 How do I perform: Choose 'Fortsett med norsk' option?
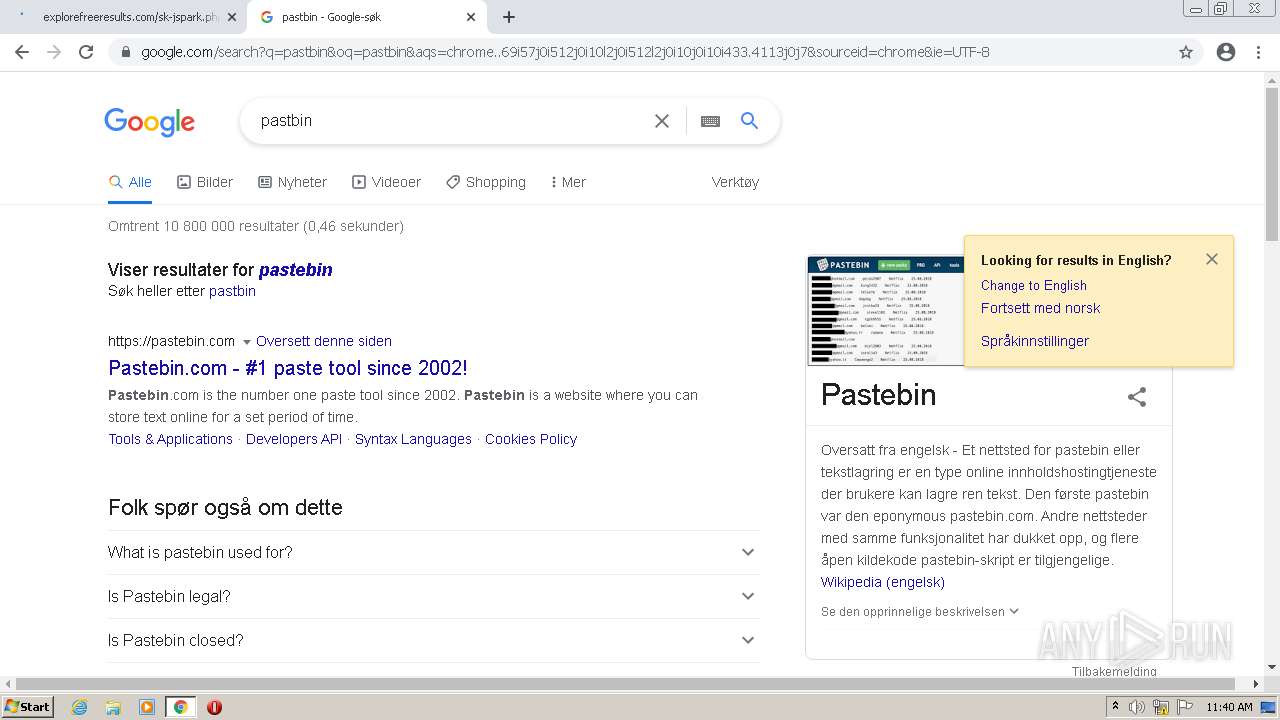(x=1040, y=308)
